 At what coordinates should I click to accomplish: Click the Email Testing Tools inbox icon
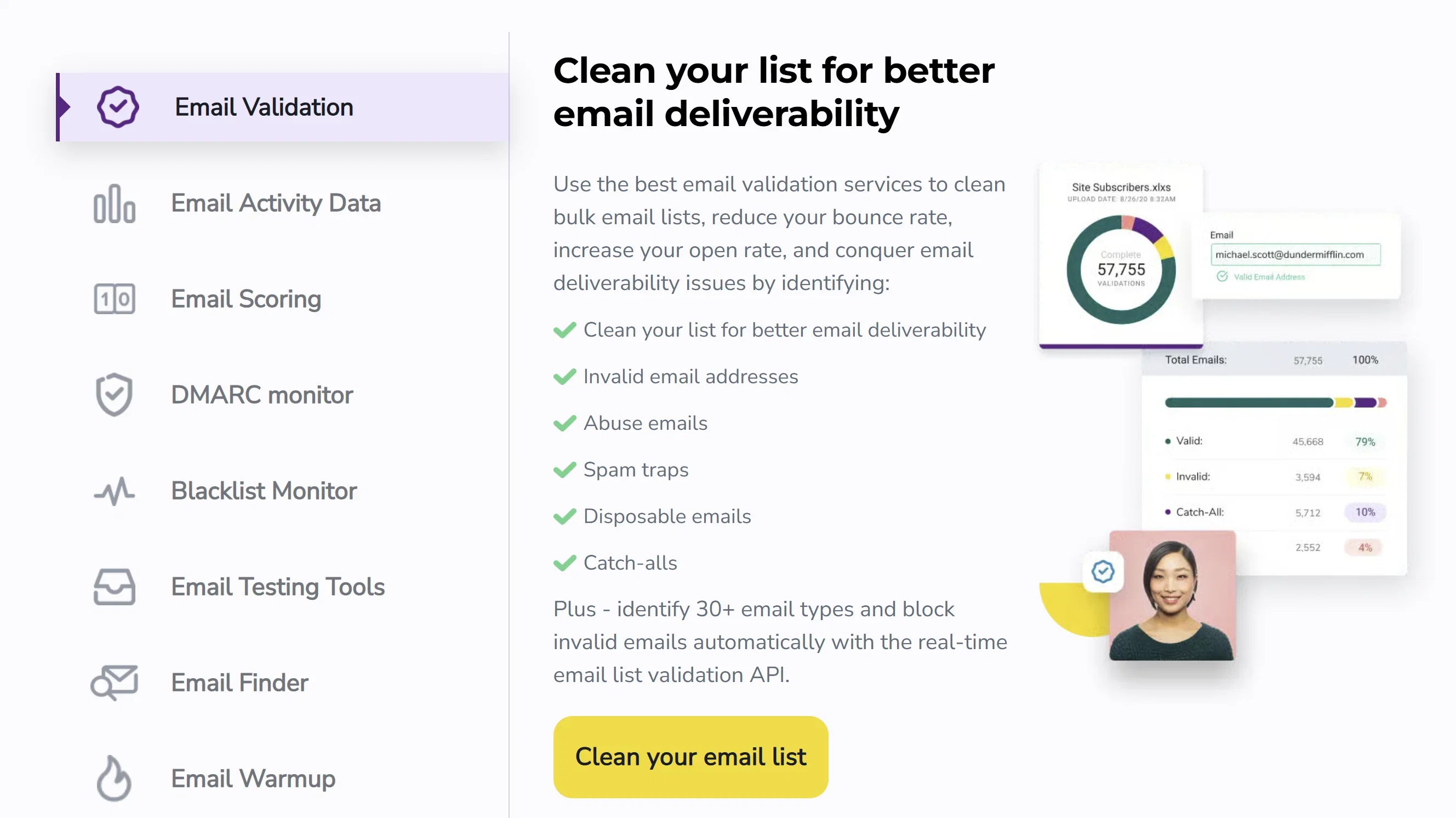point(114,587)
